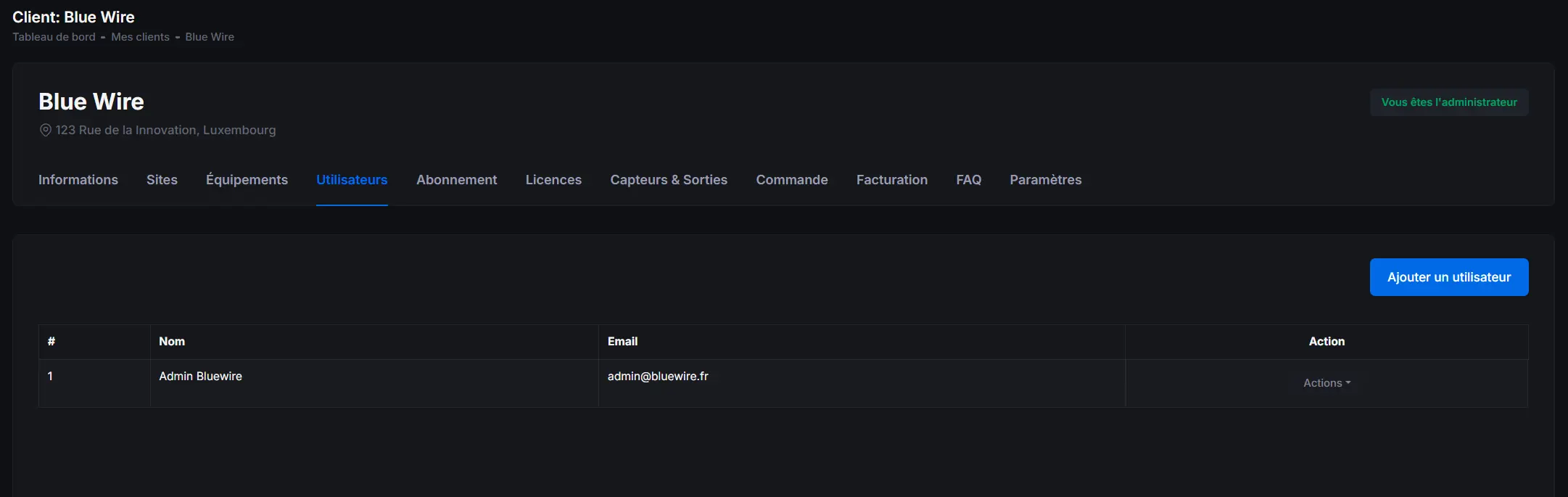
Task: Switch to Capteurs & Sorties tab
Action: point(669,180)
